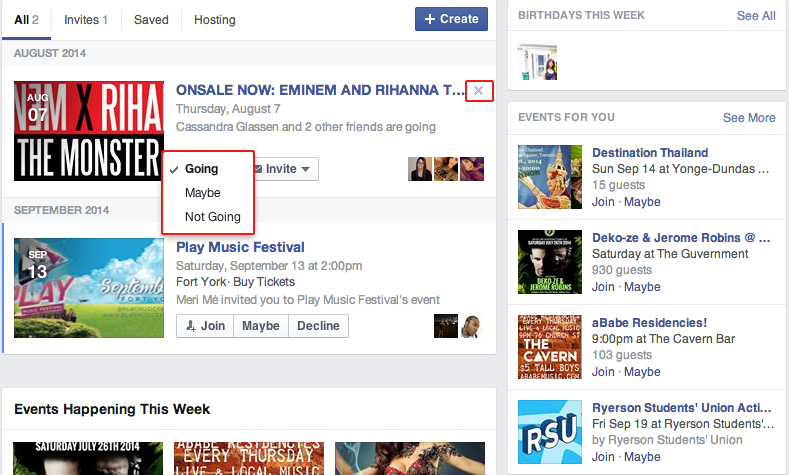Join the aBabe Residencies event

pos(603,372)
